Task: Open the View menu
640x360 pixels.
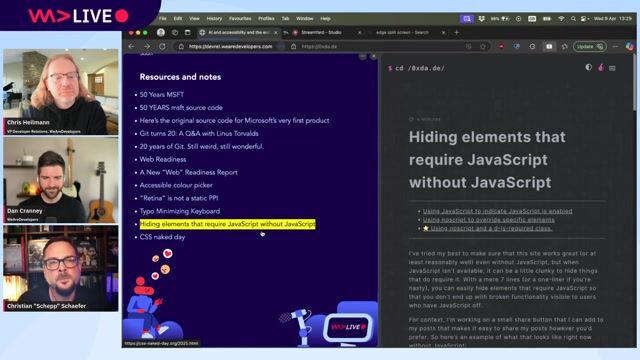Action: click(x=194, y=19)
